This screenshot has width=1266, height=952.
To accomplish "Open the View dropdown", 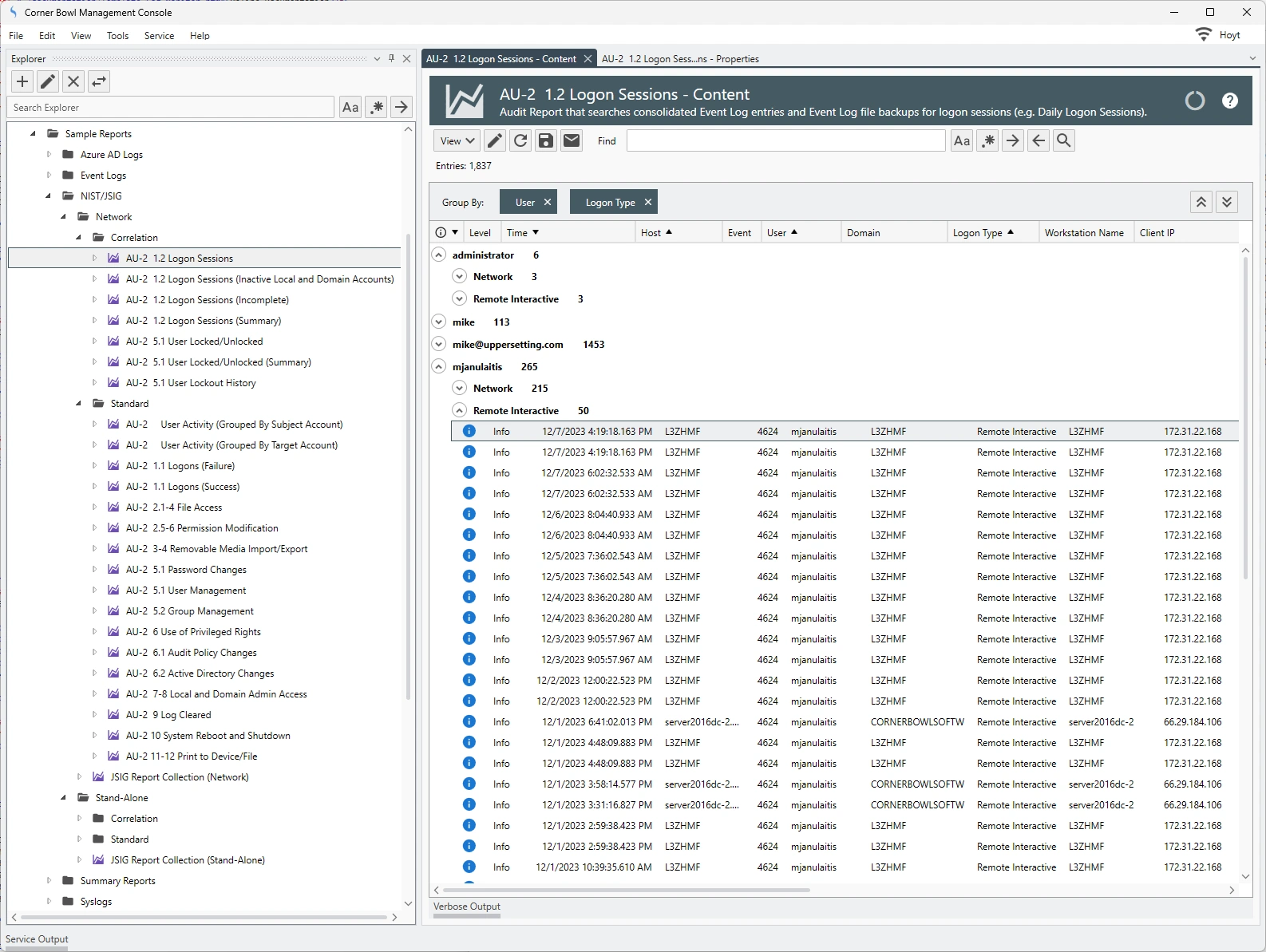I will (457, 140).
